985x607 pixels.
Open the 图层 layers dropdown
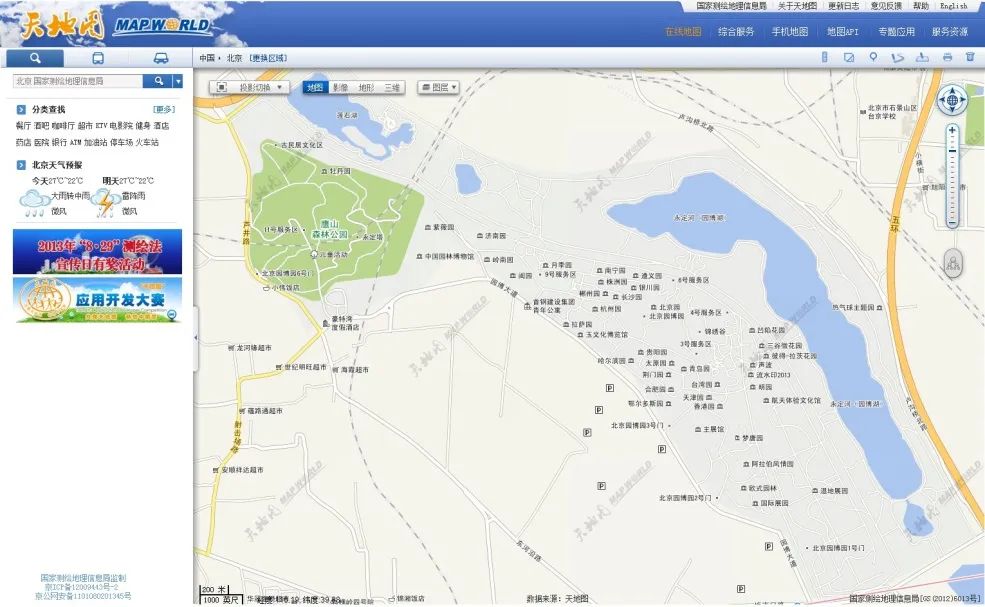(438, 87)
